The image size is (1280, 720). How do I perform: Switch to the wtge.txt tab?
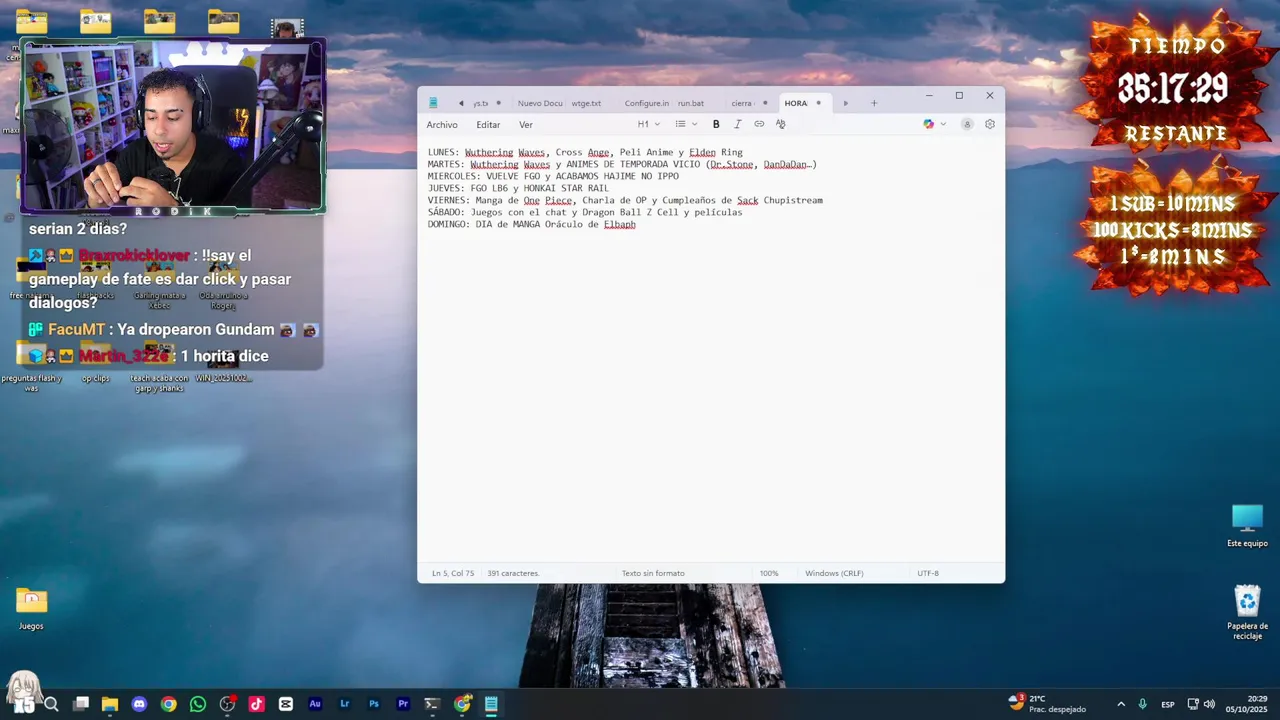[587, 103]
